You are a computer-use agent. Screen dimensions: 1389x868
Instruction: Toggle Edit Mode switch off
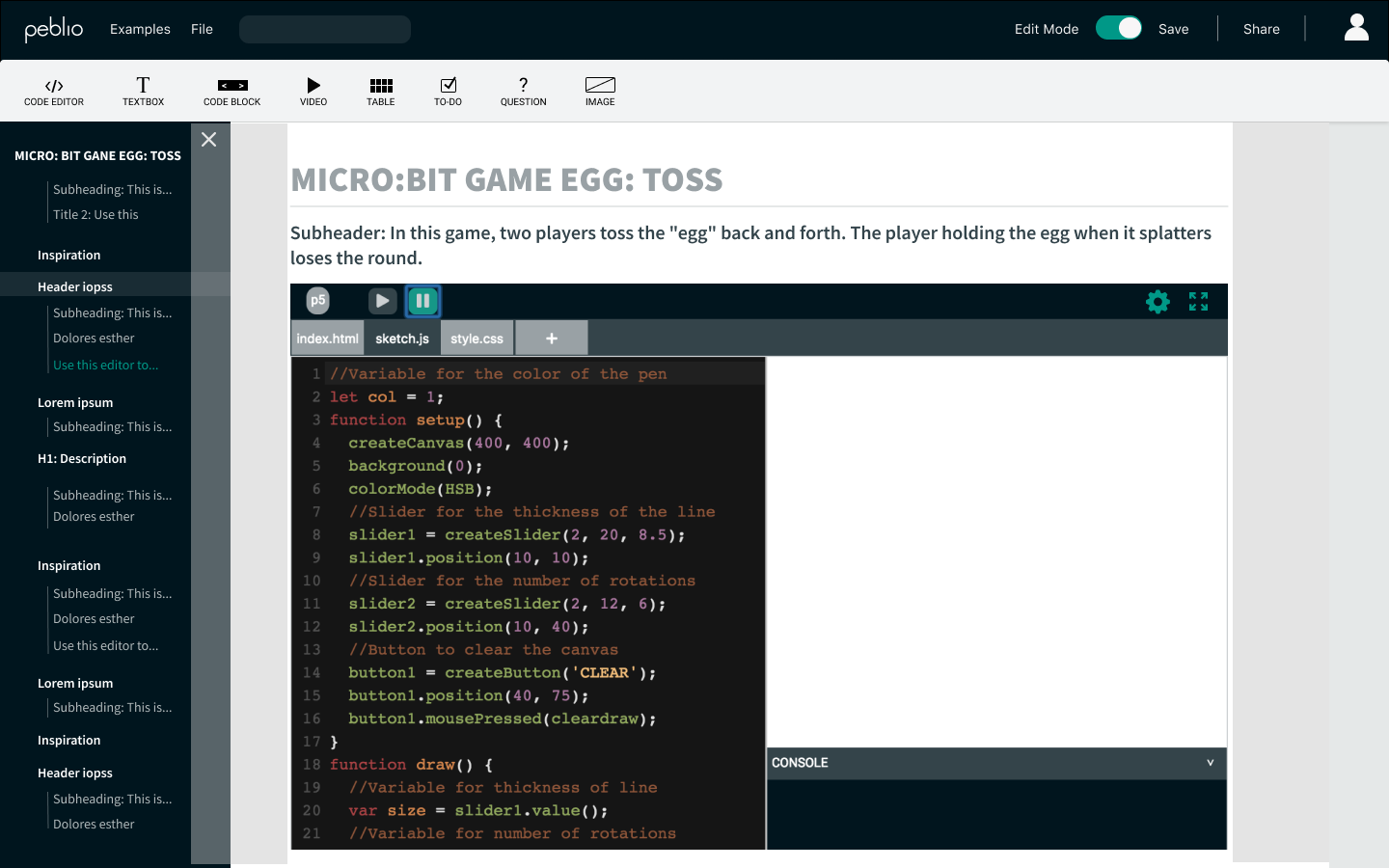coord(1119,28)
